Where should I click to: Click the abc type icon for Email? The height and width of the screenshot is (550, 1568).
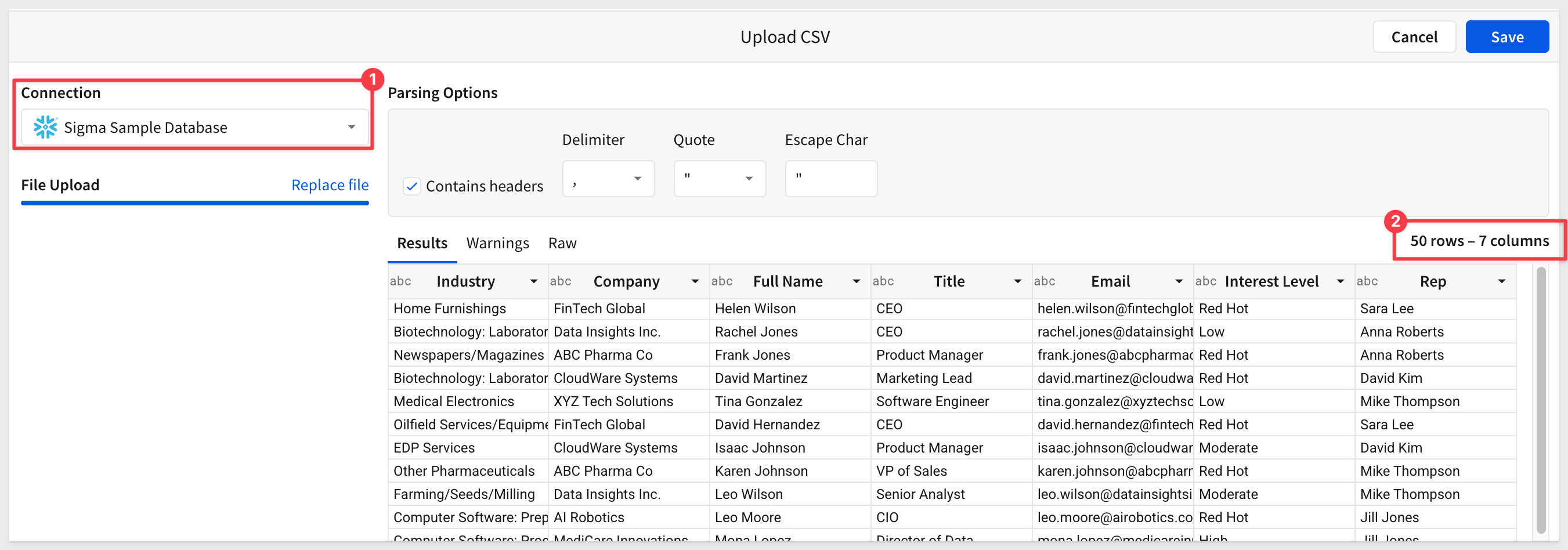pos(1045,281)
